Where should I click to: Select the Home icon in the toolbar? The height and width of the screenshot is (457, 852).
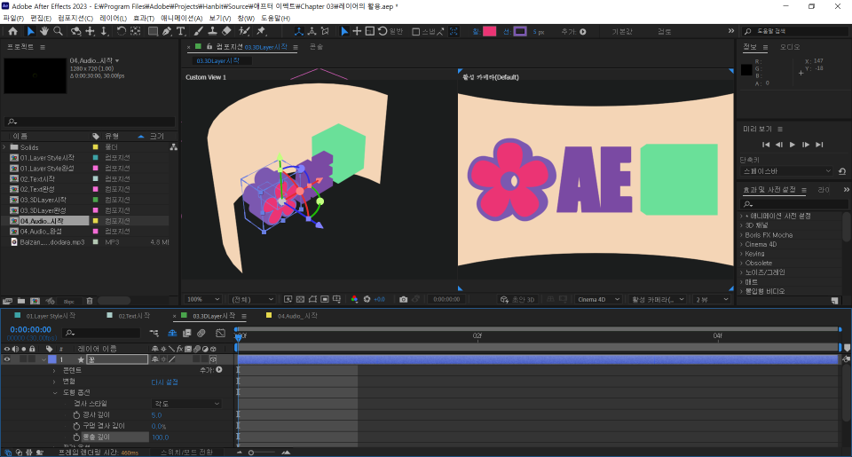pyautogui.click(x=13, y=32)
